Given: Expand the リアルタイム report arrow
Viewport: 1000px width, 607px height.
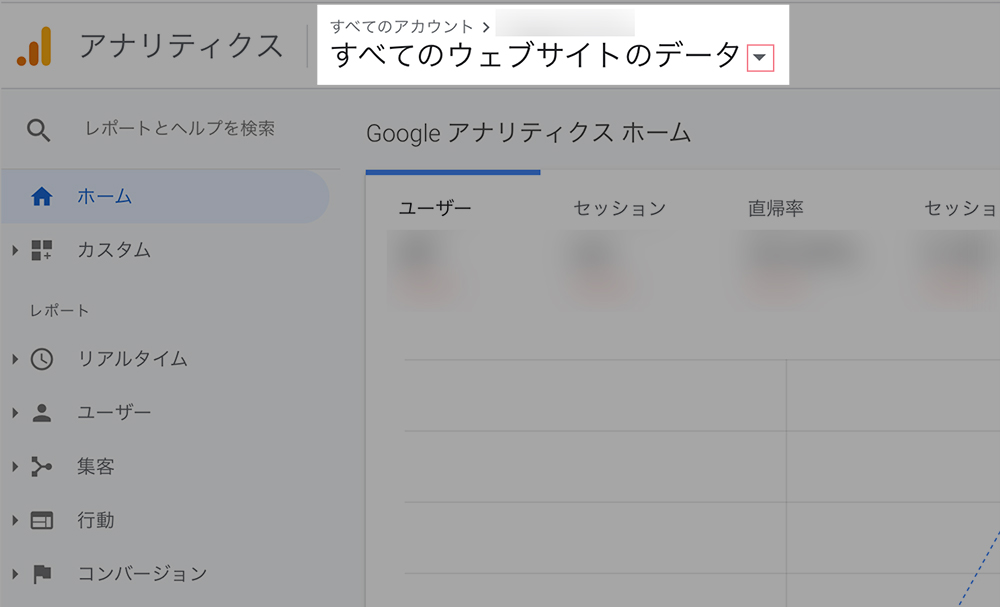Looking at the screenshot, I should tap(15, 359).
